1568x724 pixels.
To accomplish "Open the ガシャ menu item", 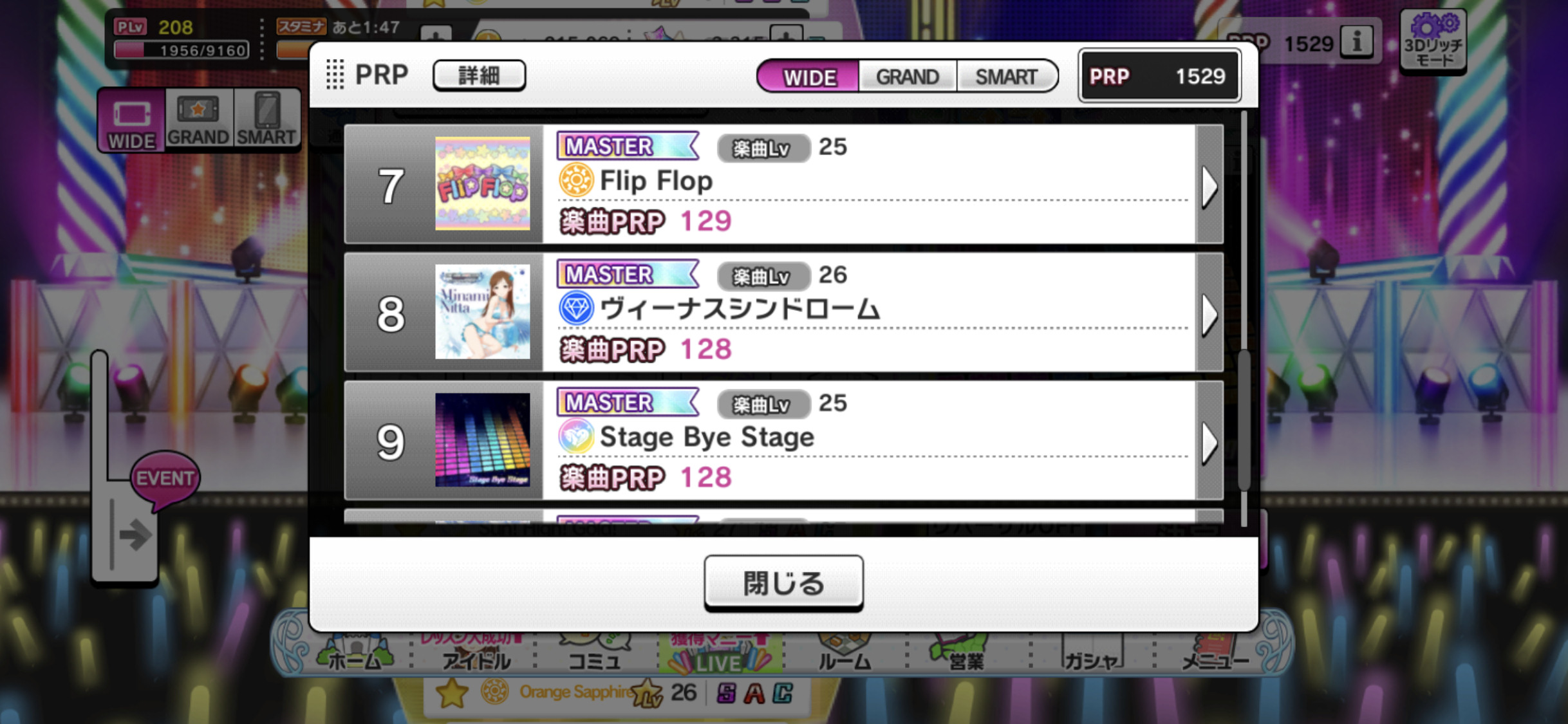I will click(x=1091, y=654).
